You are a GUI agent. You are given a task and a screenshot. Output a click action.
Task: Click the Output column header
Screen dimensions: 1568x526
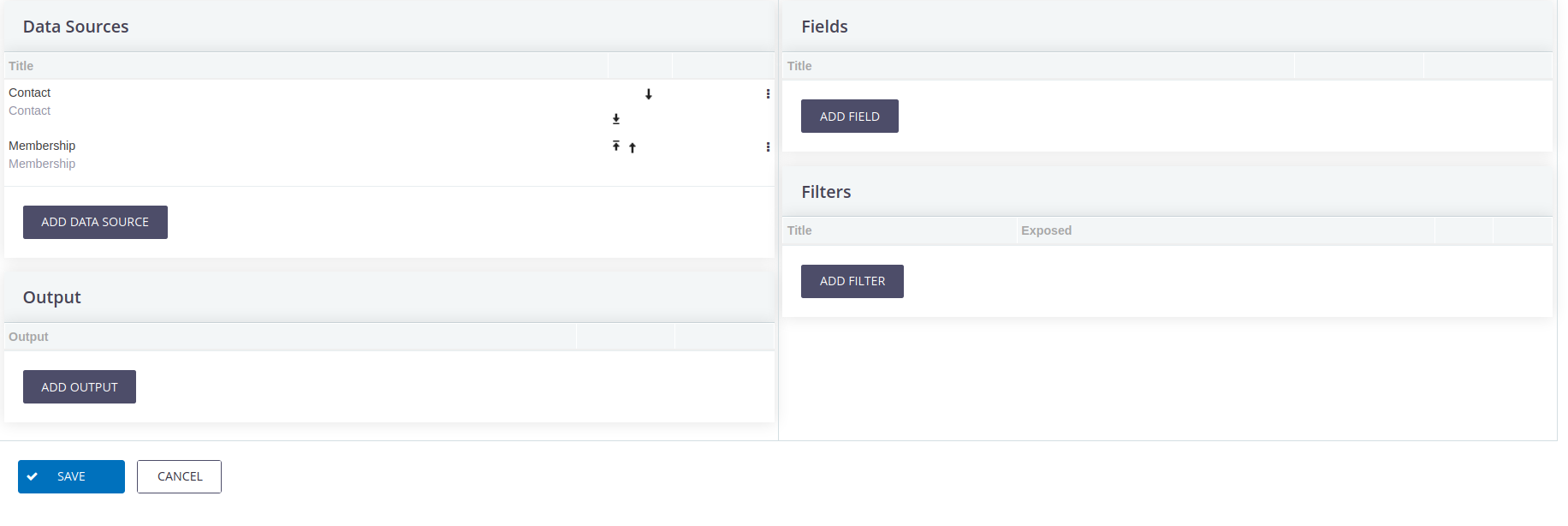point(28,337)
